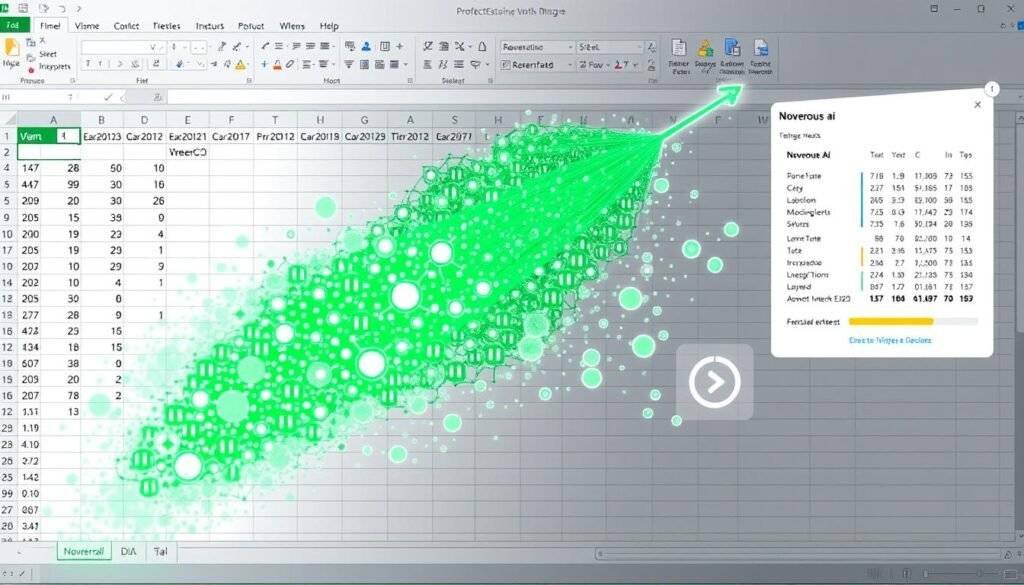Expand the Font group dialog launcher
The image size is (1024, 585).
249,80
